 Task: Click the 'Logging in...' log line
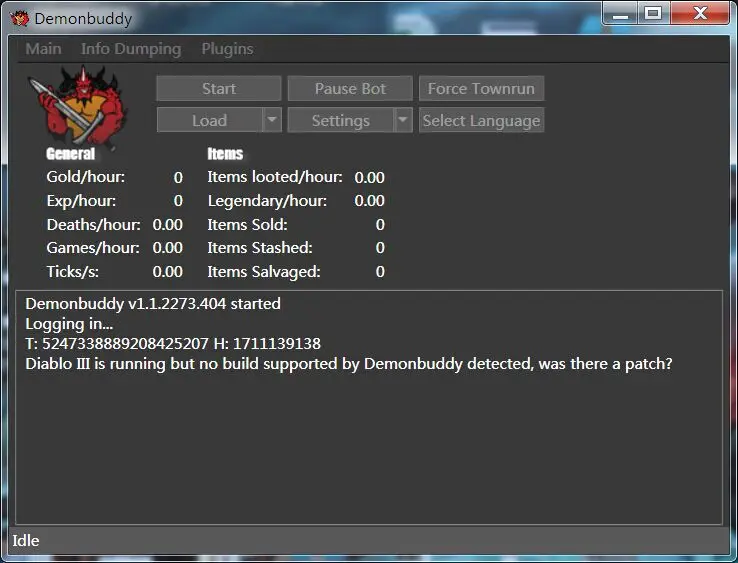(69, 324)
